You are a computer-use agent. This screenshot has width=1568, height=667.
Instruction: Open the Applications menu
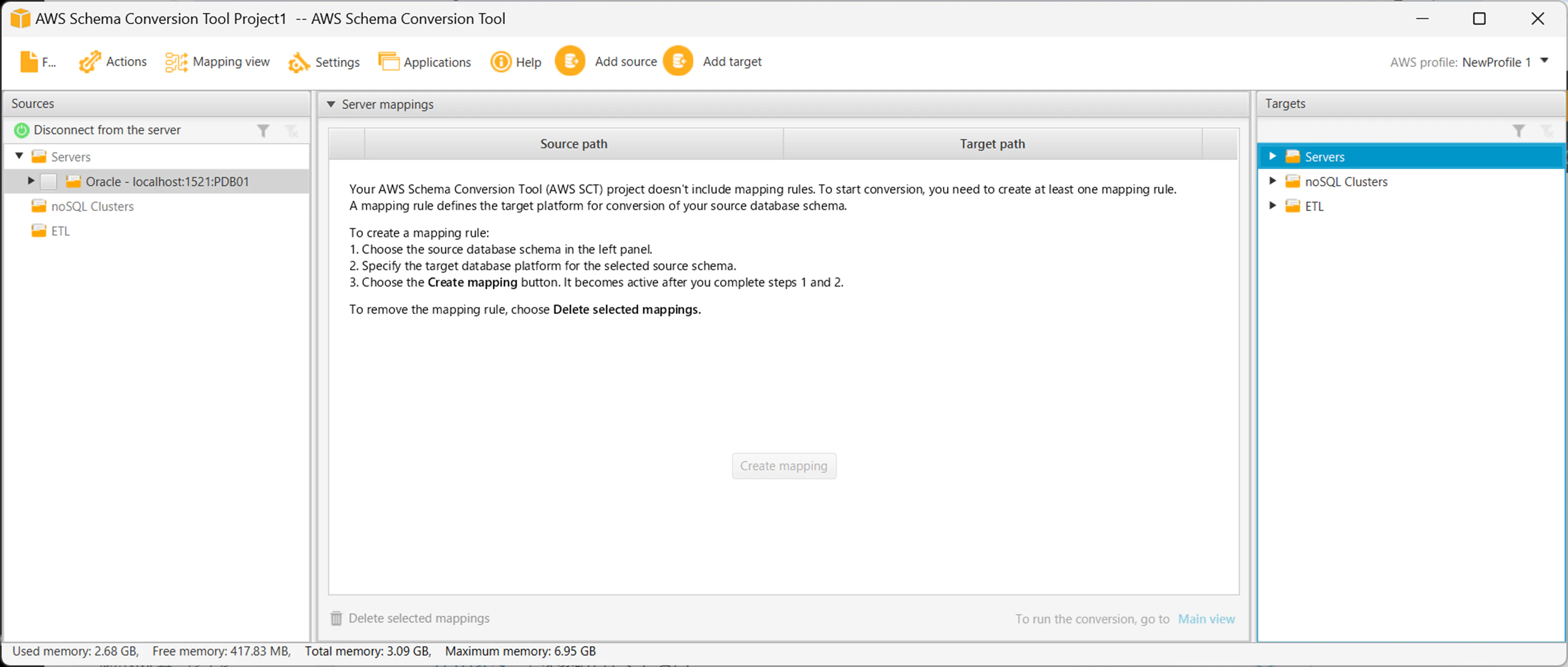click(x=437, y=62)
